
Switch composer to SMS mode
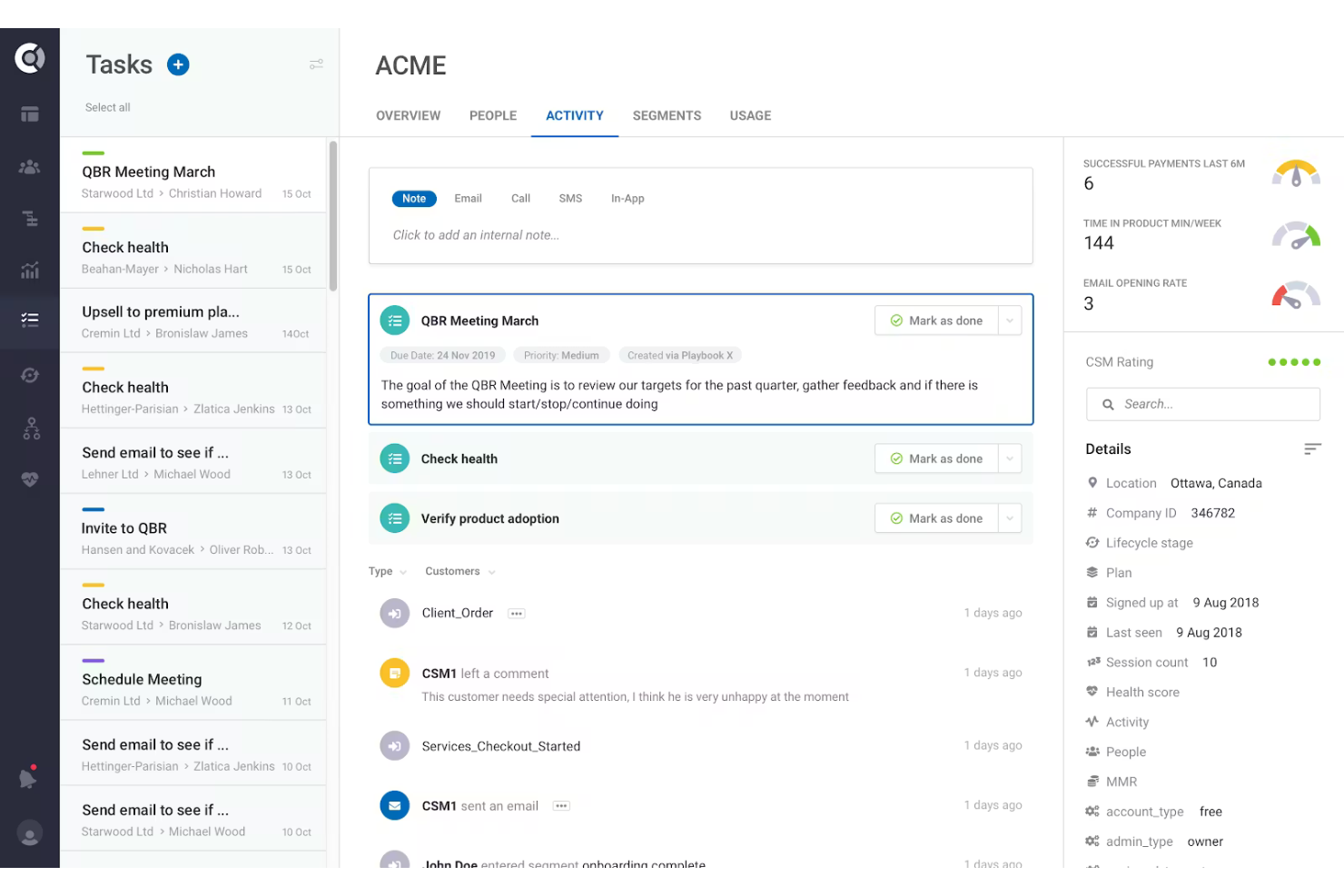point(570,198)
